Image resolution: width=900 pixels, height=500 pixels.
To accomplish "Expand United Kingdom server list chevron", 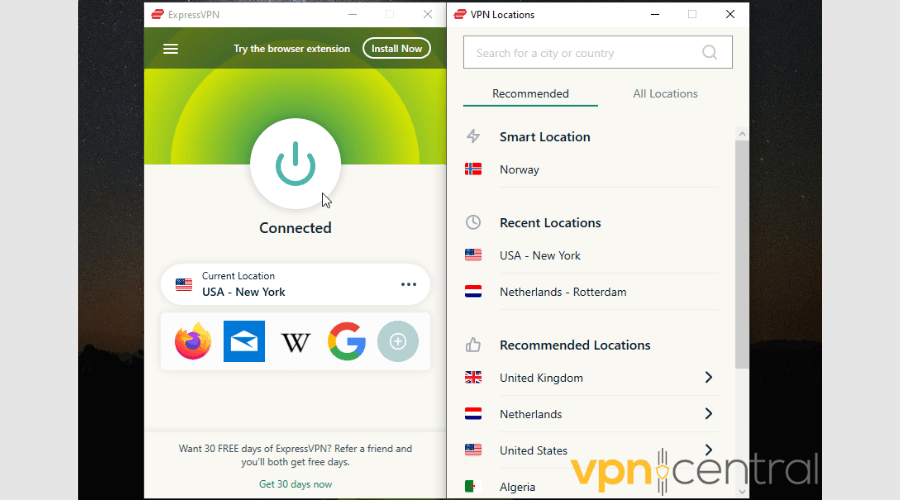I will pyautogui.click(x=708, y=377).
